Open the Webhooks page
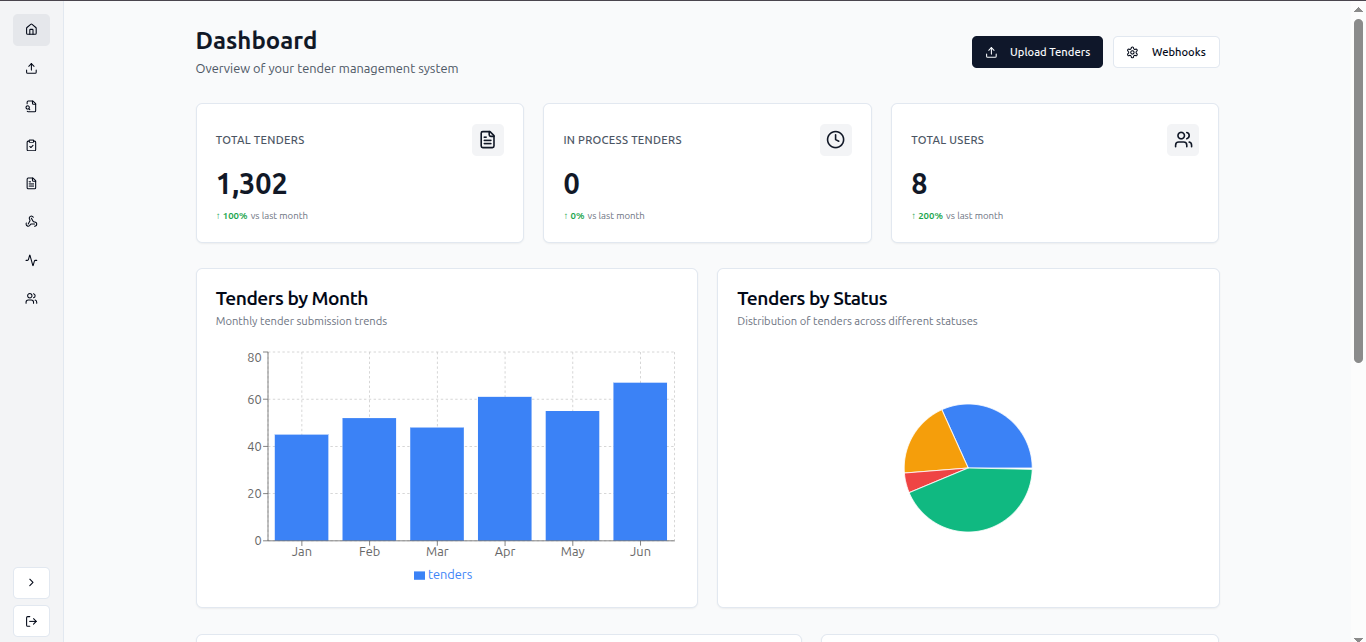This screenshot has width=1366, height=642. (x=1166, y=52)
